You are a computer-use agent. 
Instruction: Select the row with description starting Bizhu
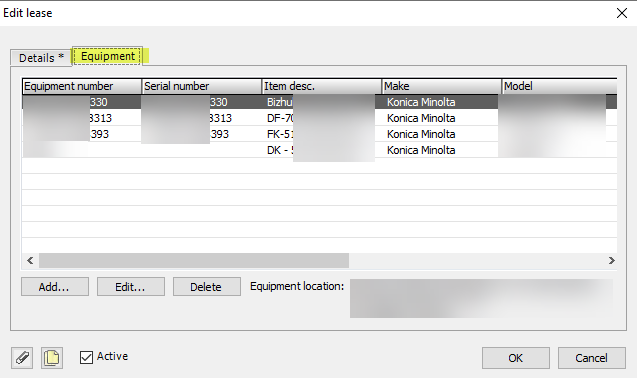click(x=319, y=102)
